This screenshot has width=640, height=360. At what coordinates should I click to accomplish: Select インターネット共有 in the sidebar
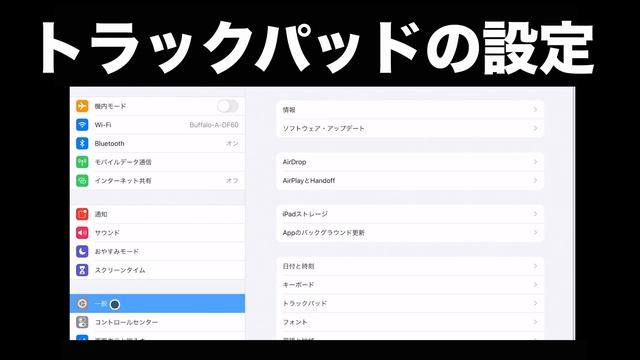[x=158, y=181]
